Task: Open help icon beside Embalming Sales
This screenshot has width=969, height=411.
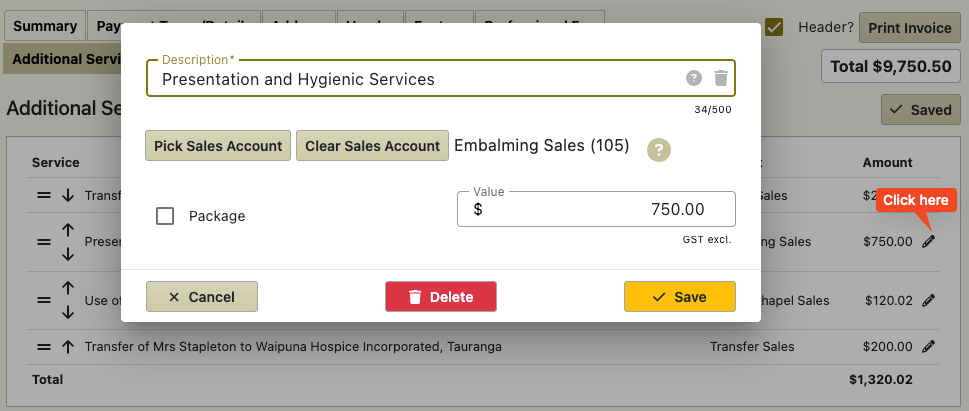Action: [659, 150]
